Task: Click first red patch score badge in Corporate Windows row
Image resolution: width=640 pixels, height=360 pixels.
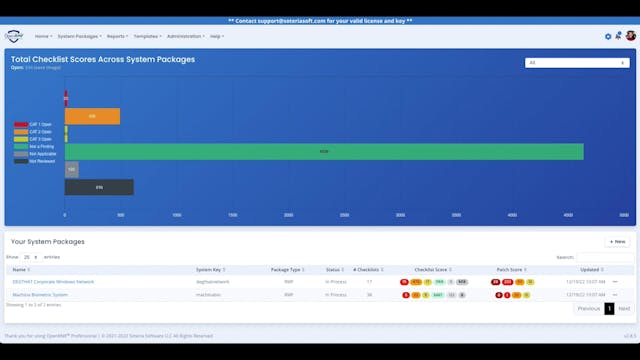Action: pos(496,282)
